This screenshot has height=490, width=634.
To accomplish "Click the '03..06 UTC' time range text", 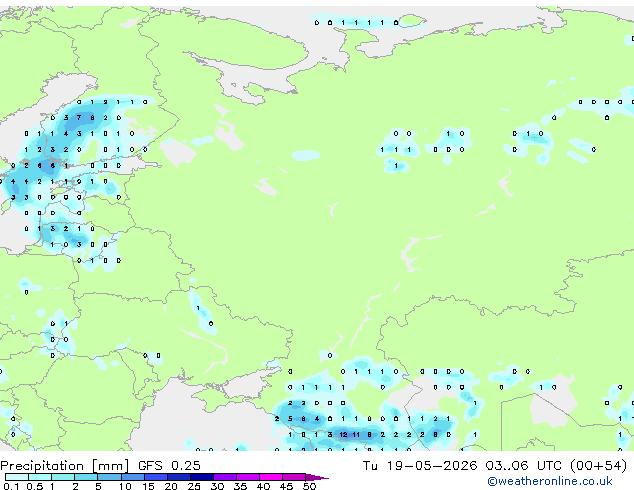I will (x=524, y=466).
